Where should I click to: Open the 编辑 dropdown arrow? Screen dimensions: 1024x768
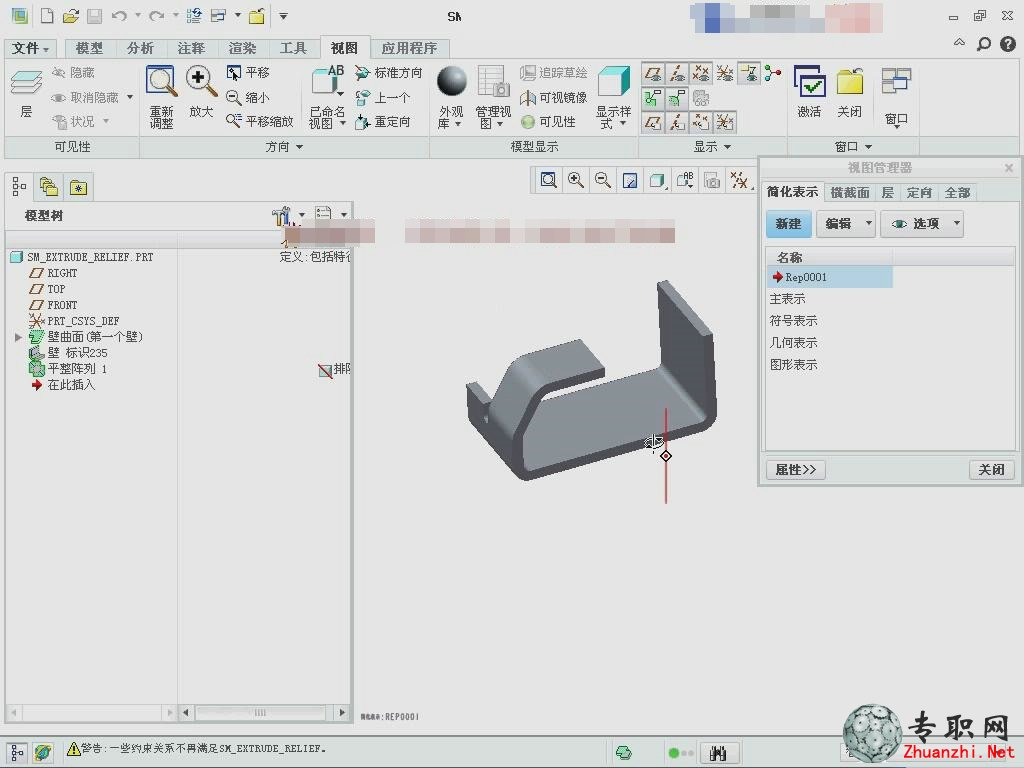pyautogui.click(x=869, y=223)
